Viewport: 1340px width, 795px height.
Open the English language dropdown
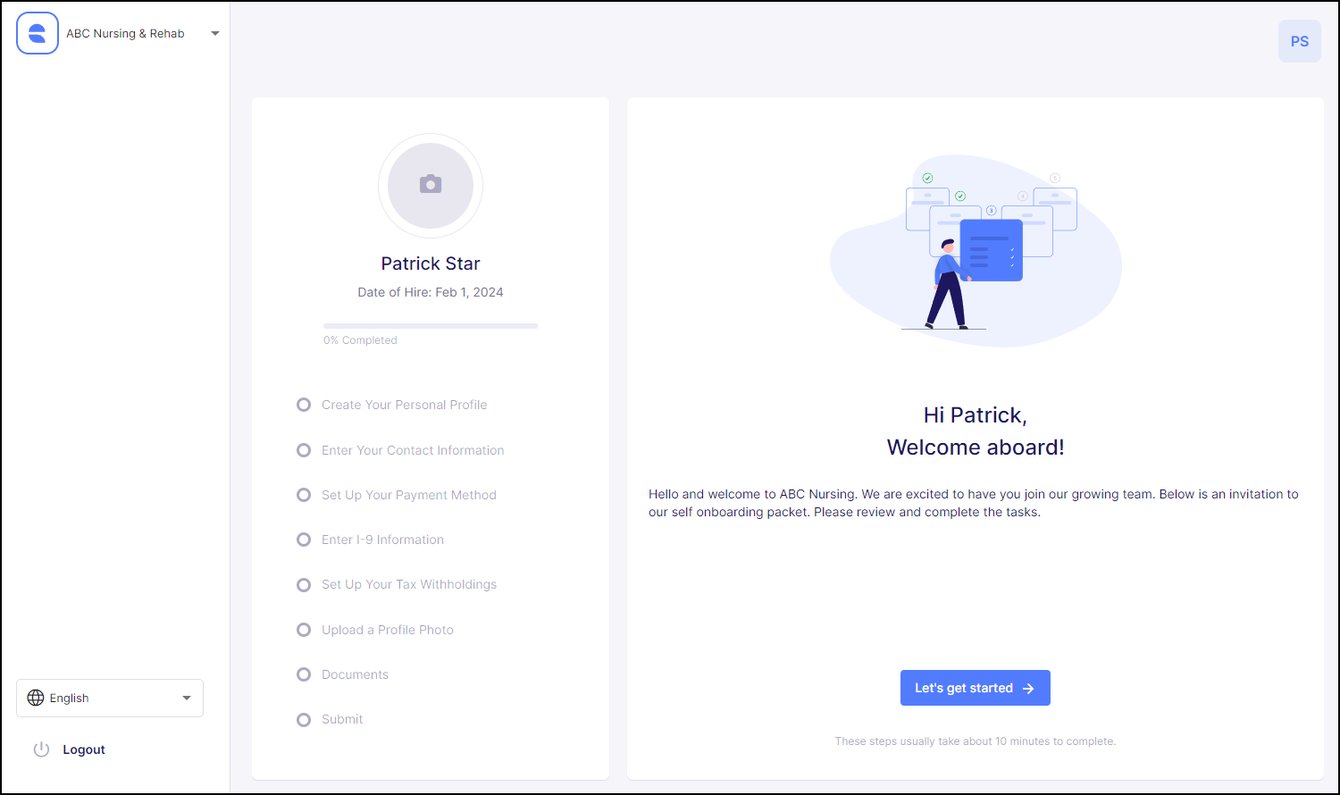pos(110,698)
